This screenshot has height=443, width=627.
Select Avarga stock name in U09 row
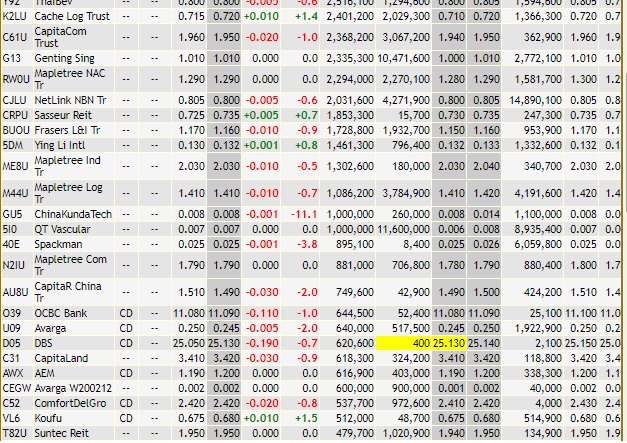[50, 329]
